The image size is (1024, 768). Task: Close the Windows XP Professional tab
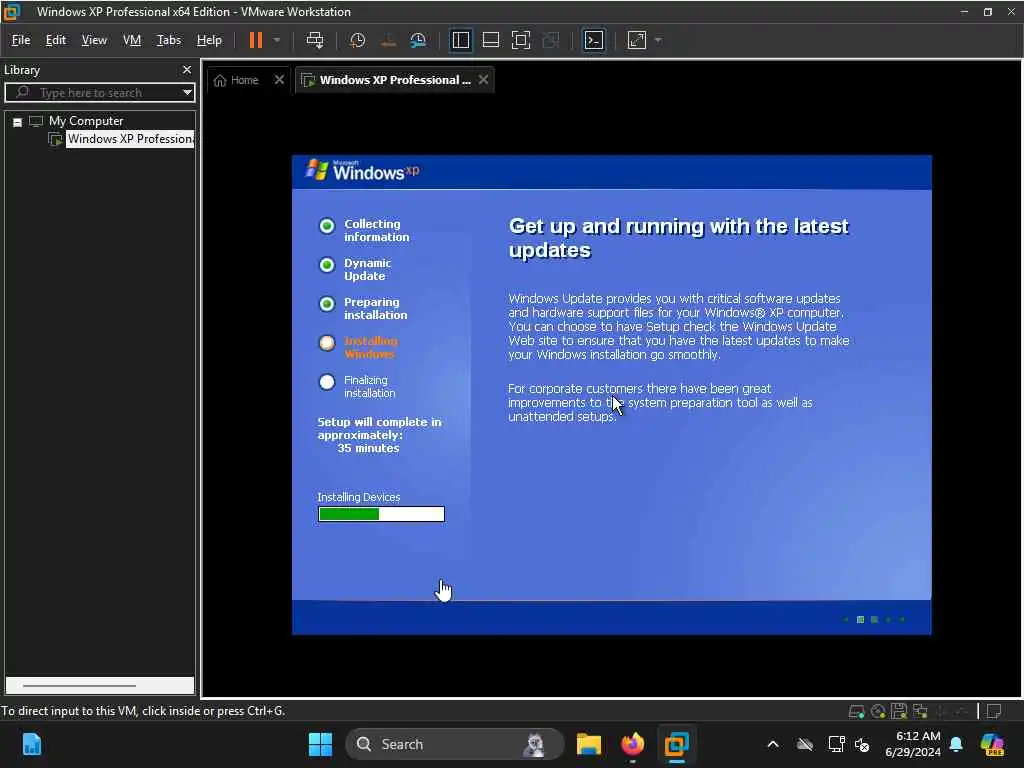pyautogui.click(x=483, y=80)
